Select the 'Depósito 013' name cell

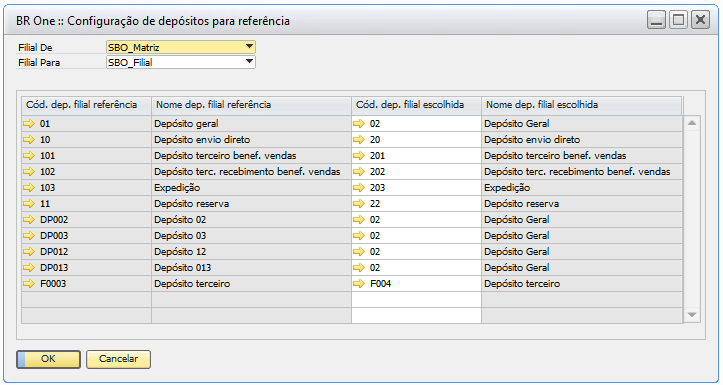(x=251, y=267)
